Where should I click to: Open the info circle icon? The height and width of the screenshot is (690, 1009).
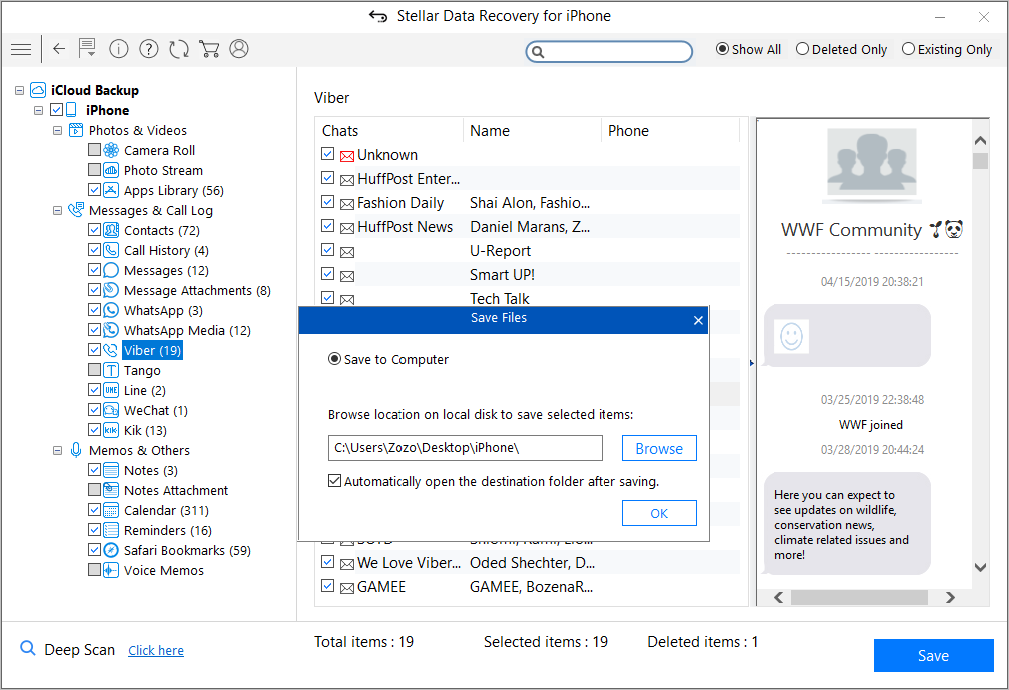119,49
